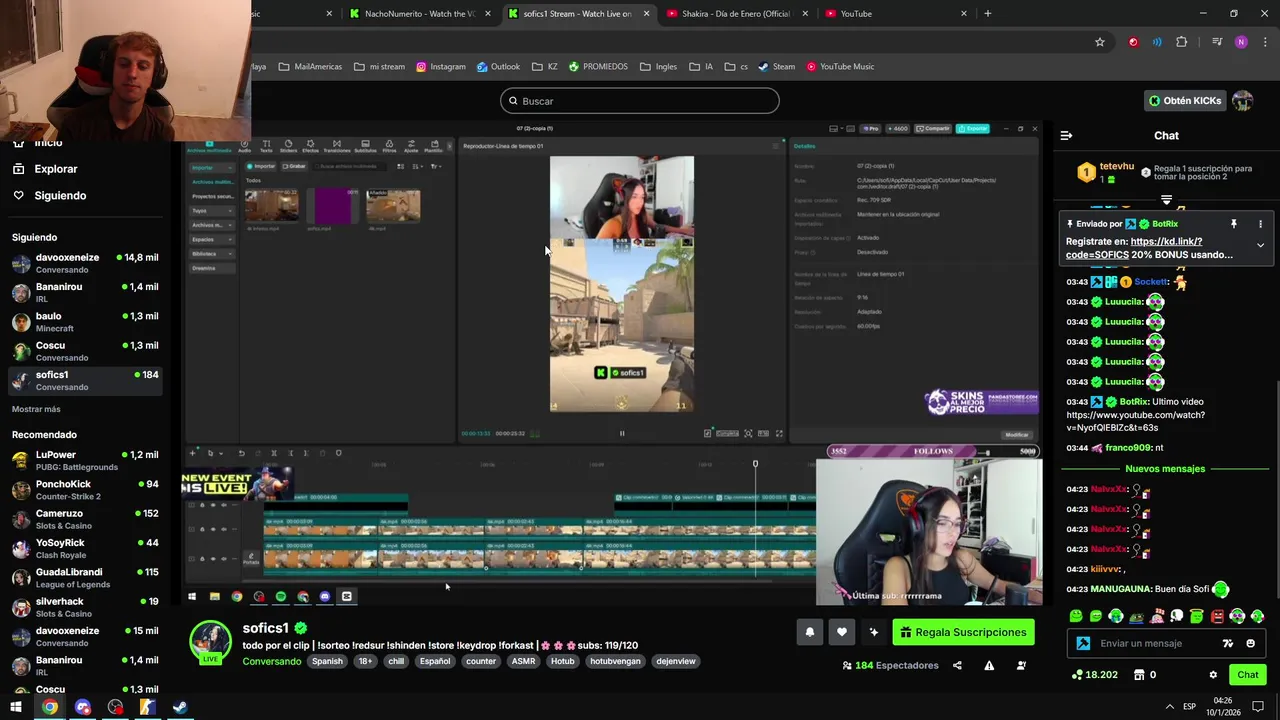Open the emote picker smiley icon

point(1250,643)
